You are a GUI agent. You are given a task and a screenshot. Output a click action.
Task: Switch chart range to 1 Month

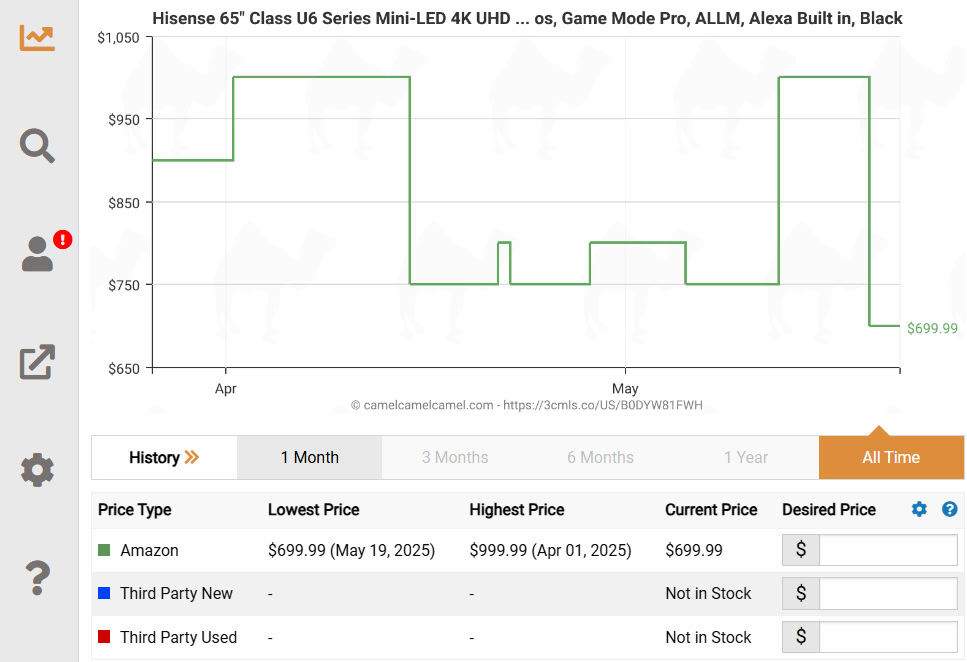point(310,457)
